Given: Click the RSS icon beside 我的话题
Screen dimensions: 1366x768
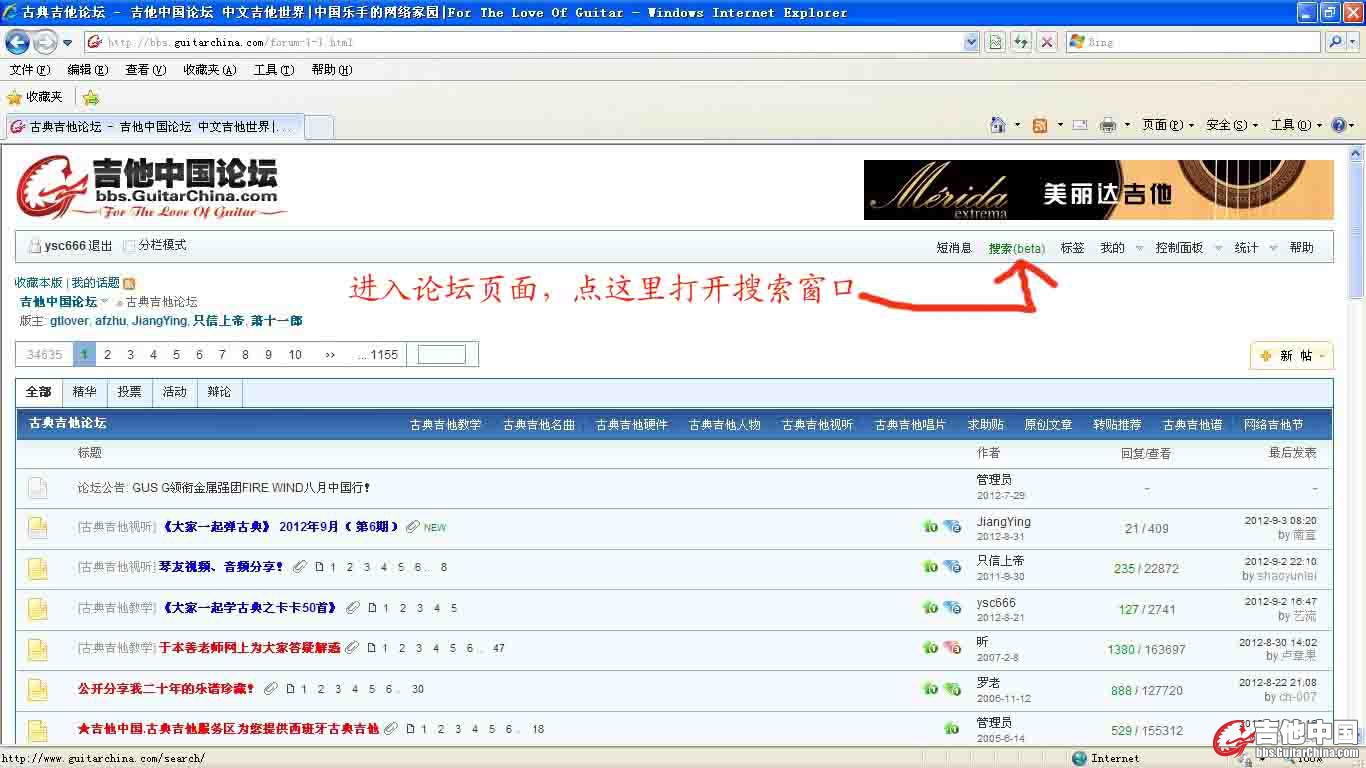Looking at the screenshot, I should pyautogui.click(x=129, y=283).
